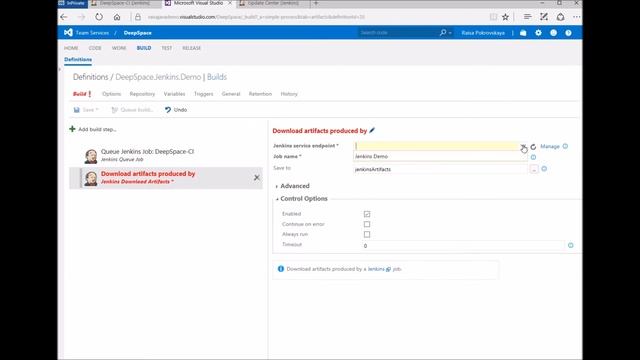Remove the Download artifacts step with X

[x=257, y=178]
